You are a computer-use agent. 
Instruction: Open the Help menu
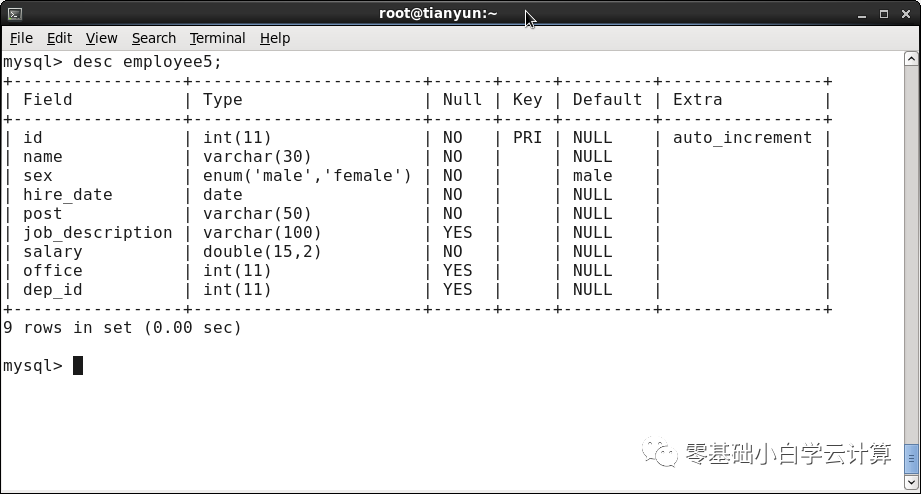[275, 38]
